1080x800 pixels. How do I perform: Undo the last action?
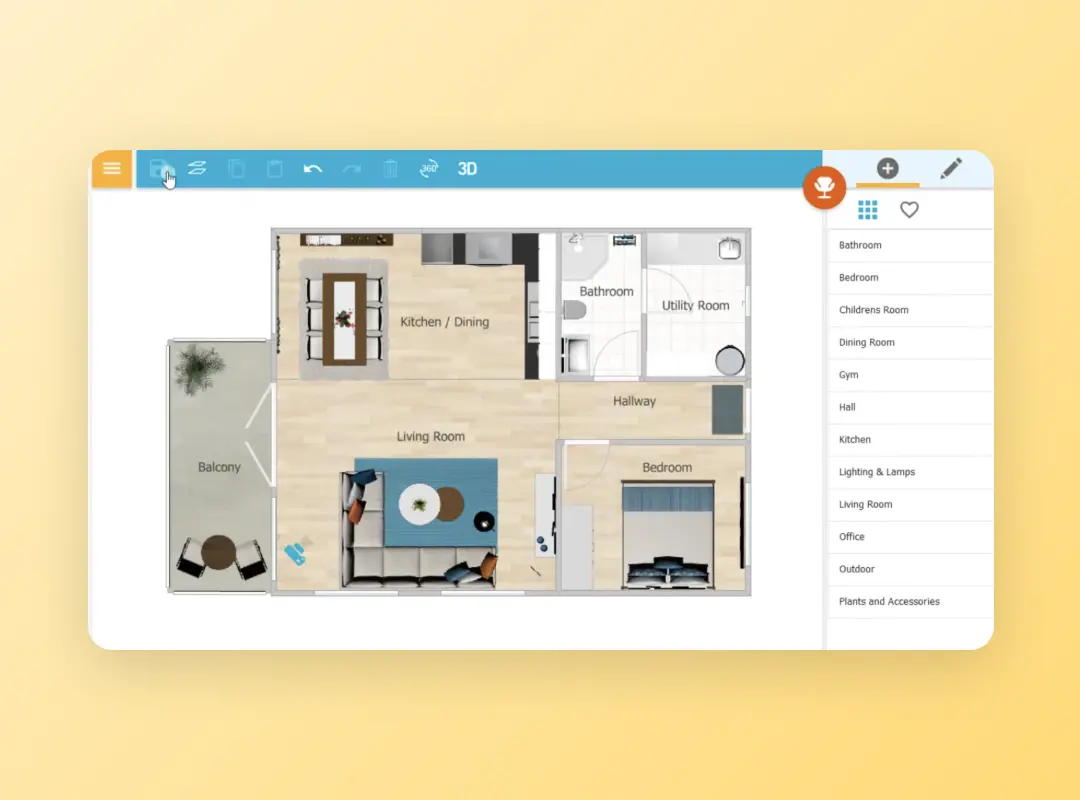coord(313,169)
